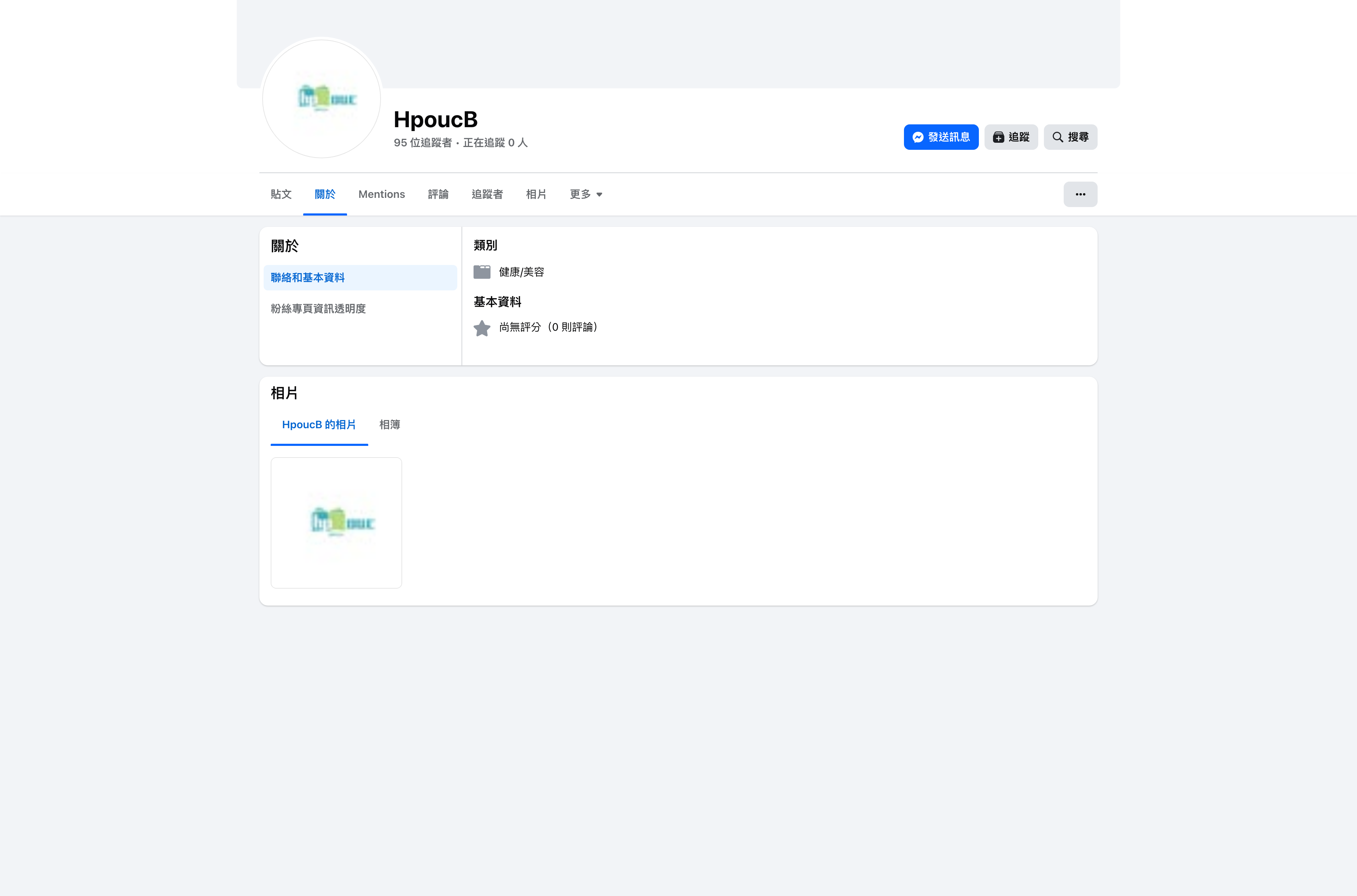
Task: Switch to the 貼文 tab
Action: tap(281, 194)
